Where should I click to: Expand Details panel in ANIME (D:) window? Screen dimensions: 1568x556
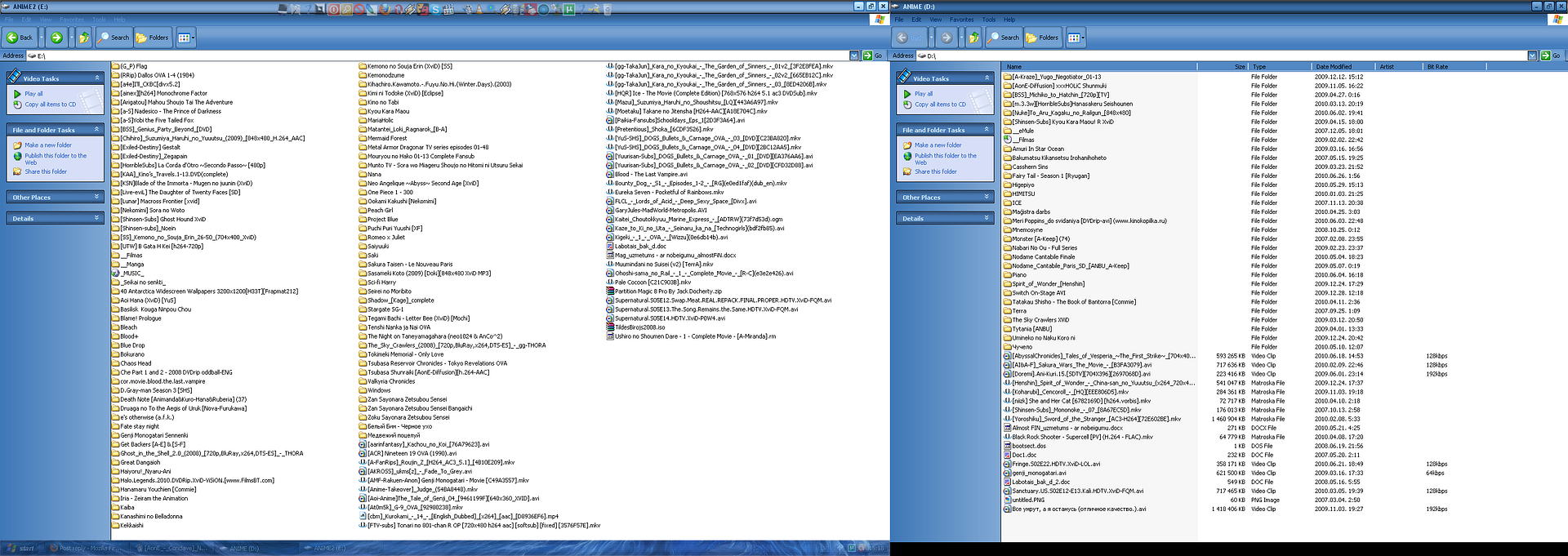987,218
